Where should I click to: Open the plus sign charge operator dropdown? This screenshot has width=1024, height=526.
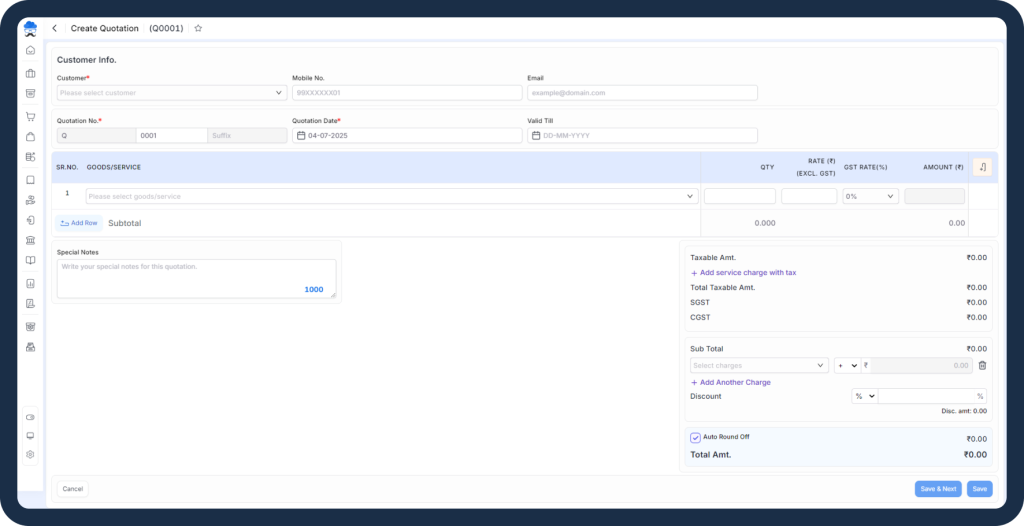[x=847, y=366]
